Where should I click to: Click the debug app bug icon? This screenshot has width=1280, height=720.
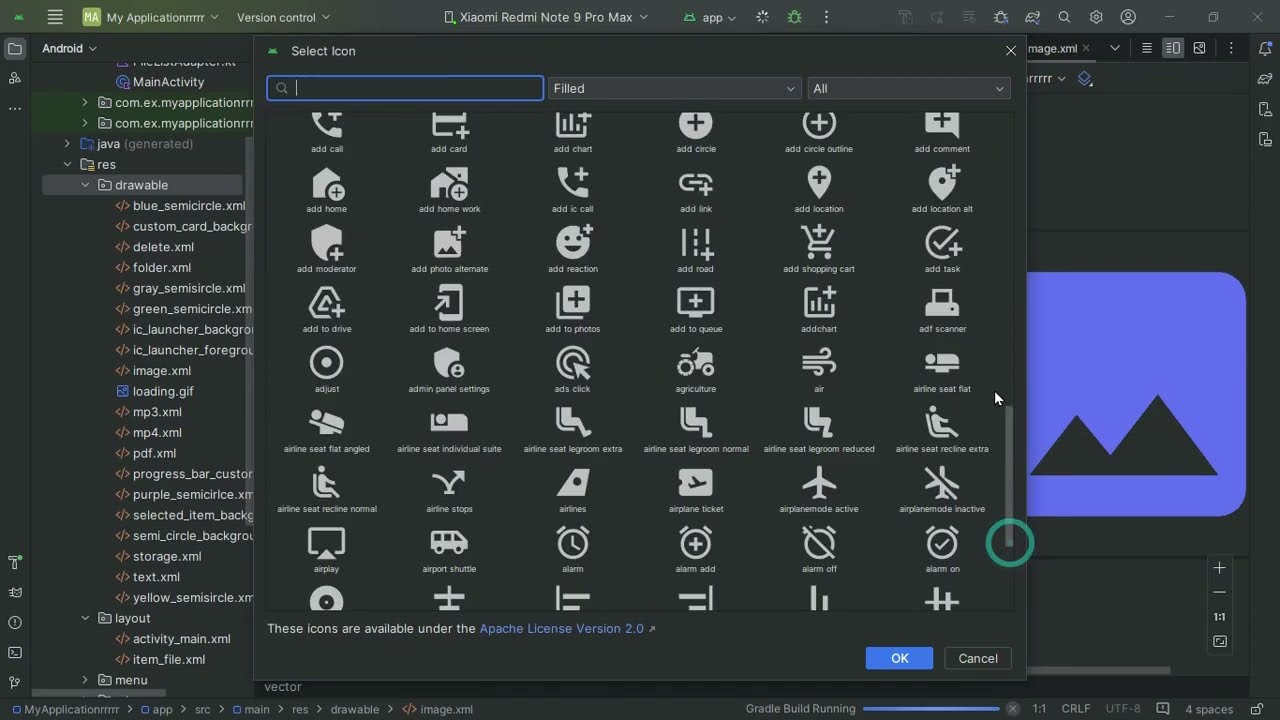tap(794, 17)
